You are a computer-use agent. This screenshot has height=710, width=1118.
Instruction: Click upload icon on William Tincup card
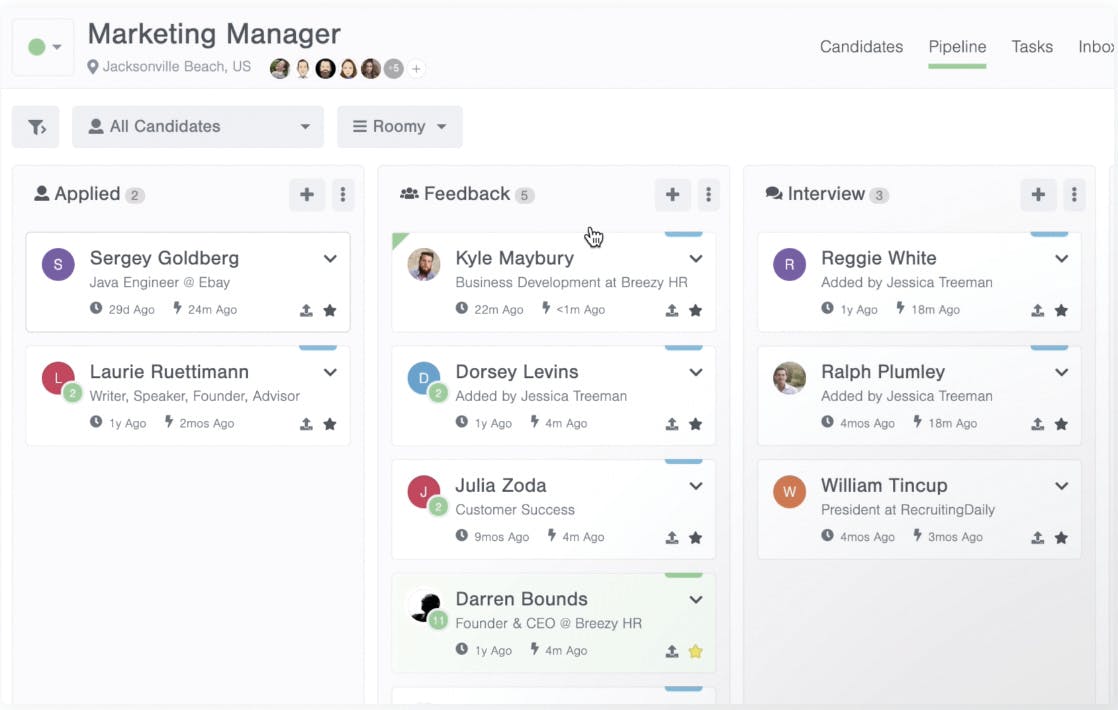tap(1038, 538)
